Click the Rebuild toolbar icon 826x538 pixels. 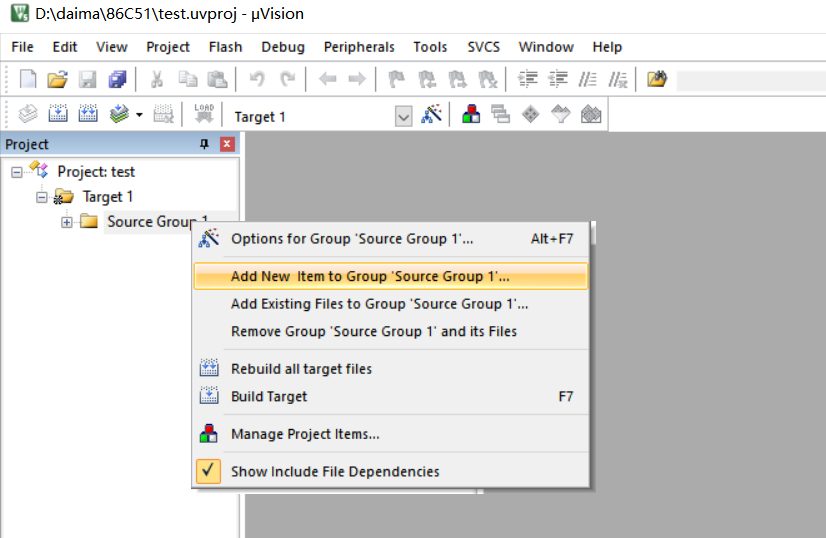click(88, 114)
